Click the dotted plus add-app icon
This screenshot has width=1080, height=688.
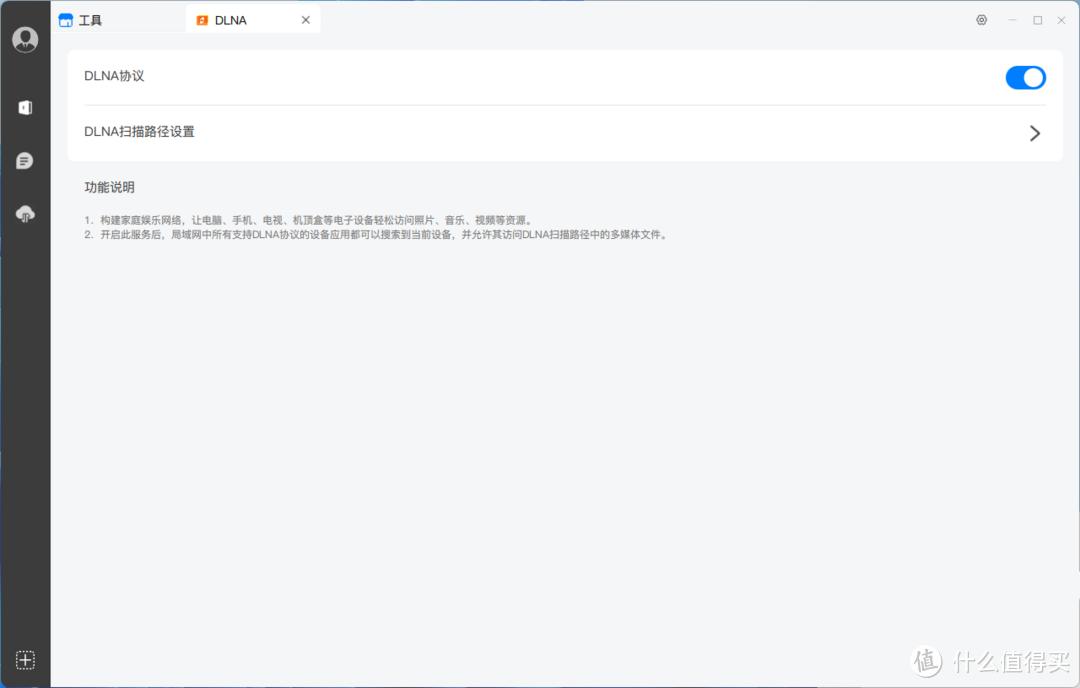[x=25, y=660]
